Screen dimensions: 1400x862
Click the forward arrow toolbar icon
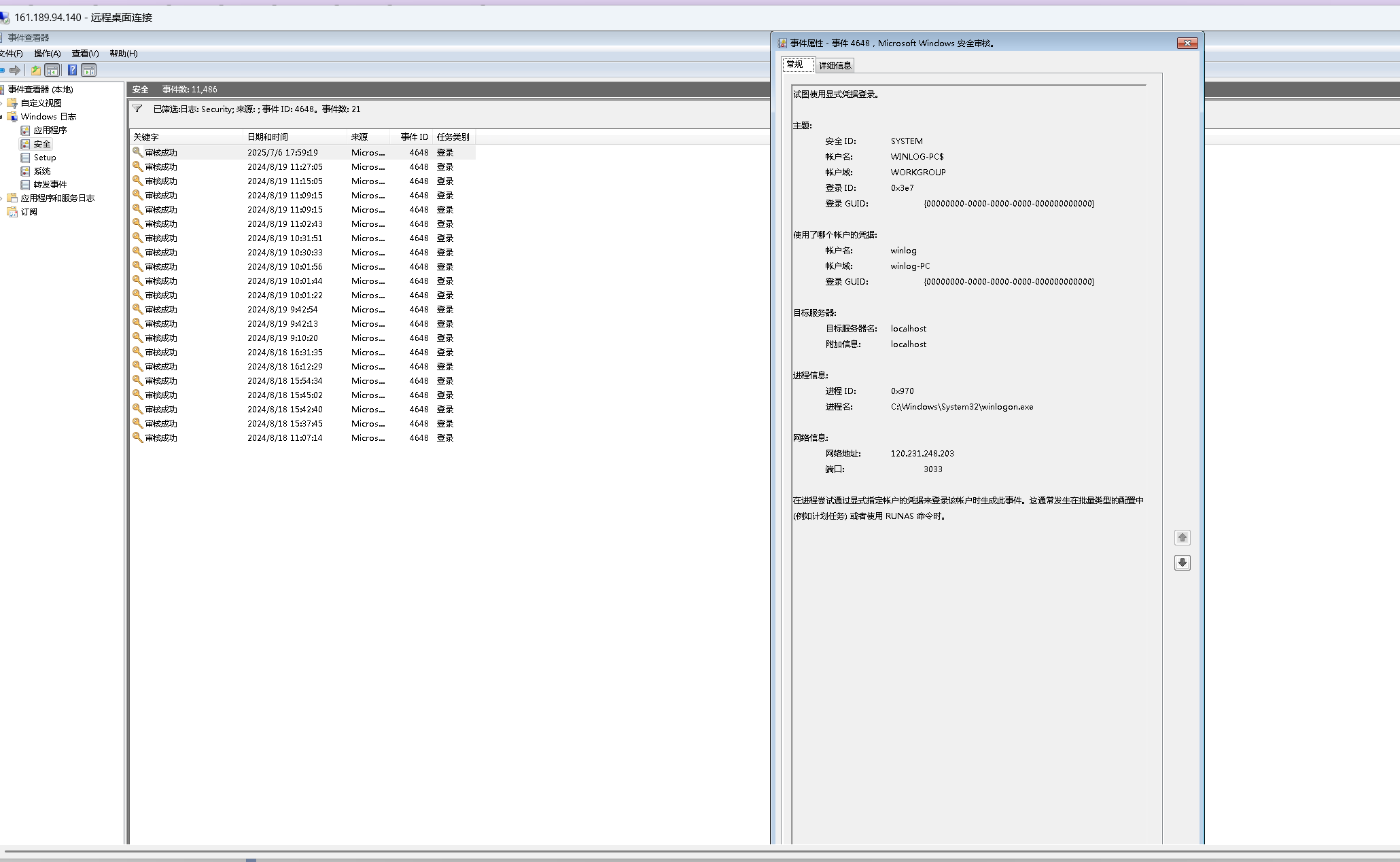[15, 70]
